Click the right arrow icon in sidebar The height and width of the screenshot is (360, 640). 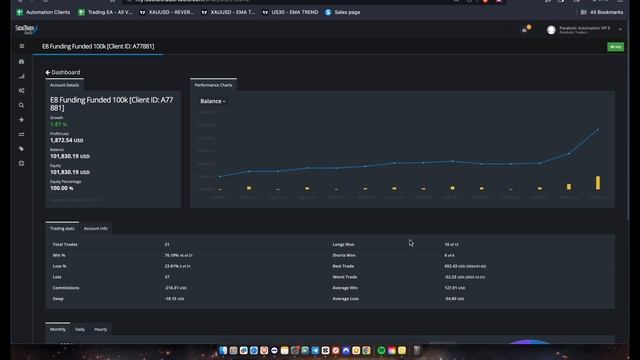coord(22,120)
